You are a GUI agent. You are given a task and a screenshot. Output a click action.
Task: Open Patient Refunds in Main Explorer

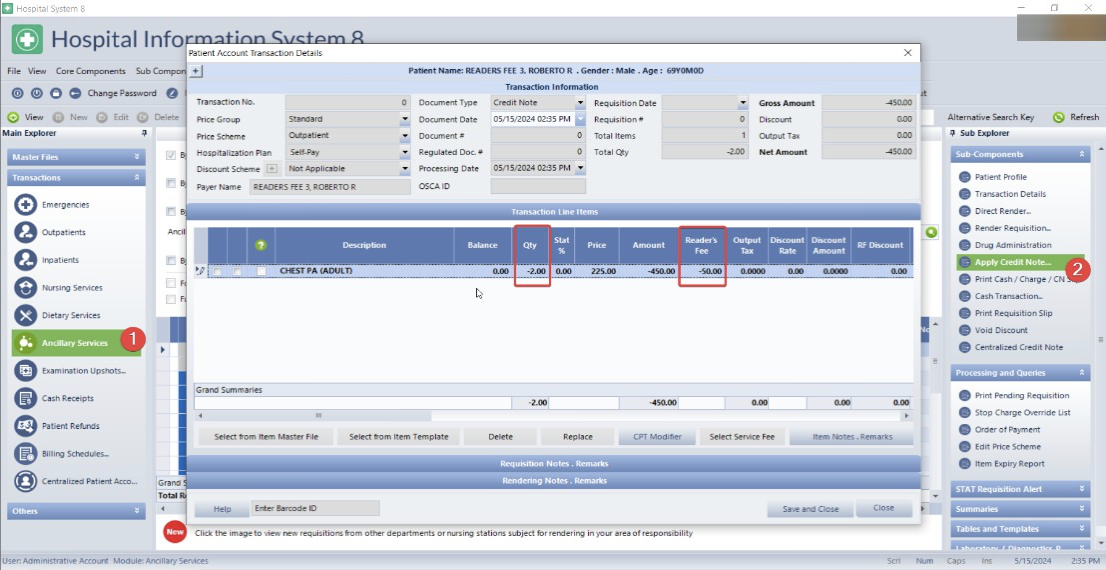tap(70, 426)
